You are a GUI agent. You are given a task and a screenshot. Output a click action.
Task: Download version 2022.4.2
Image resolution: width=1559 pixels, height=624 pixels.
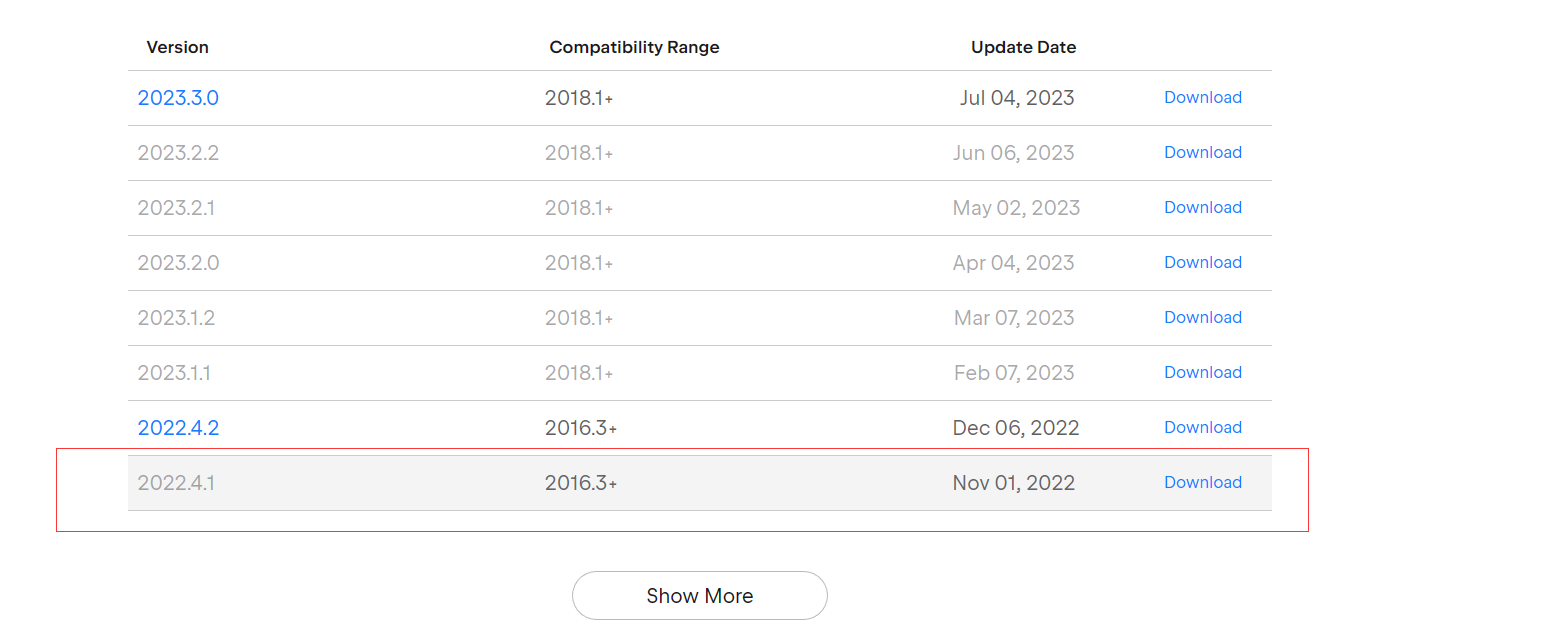[x=1202, y=428]
